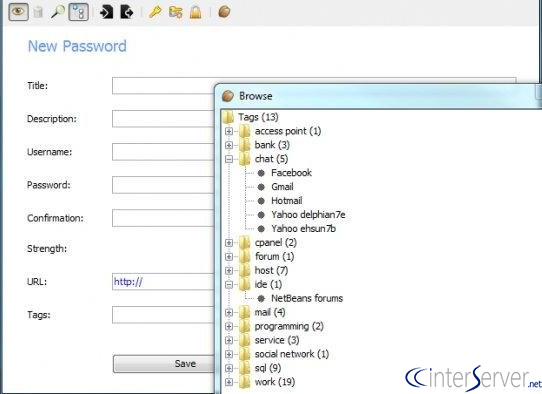
Task: Click the golden key icon in toolbar
Action: pos(155,12)
